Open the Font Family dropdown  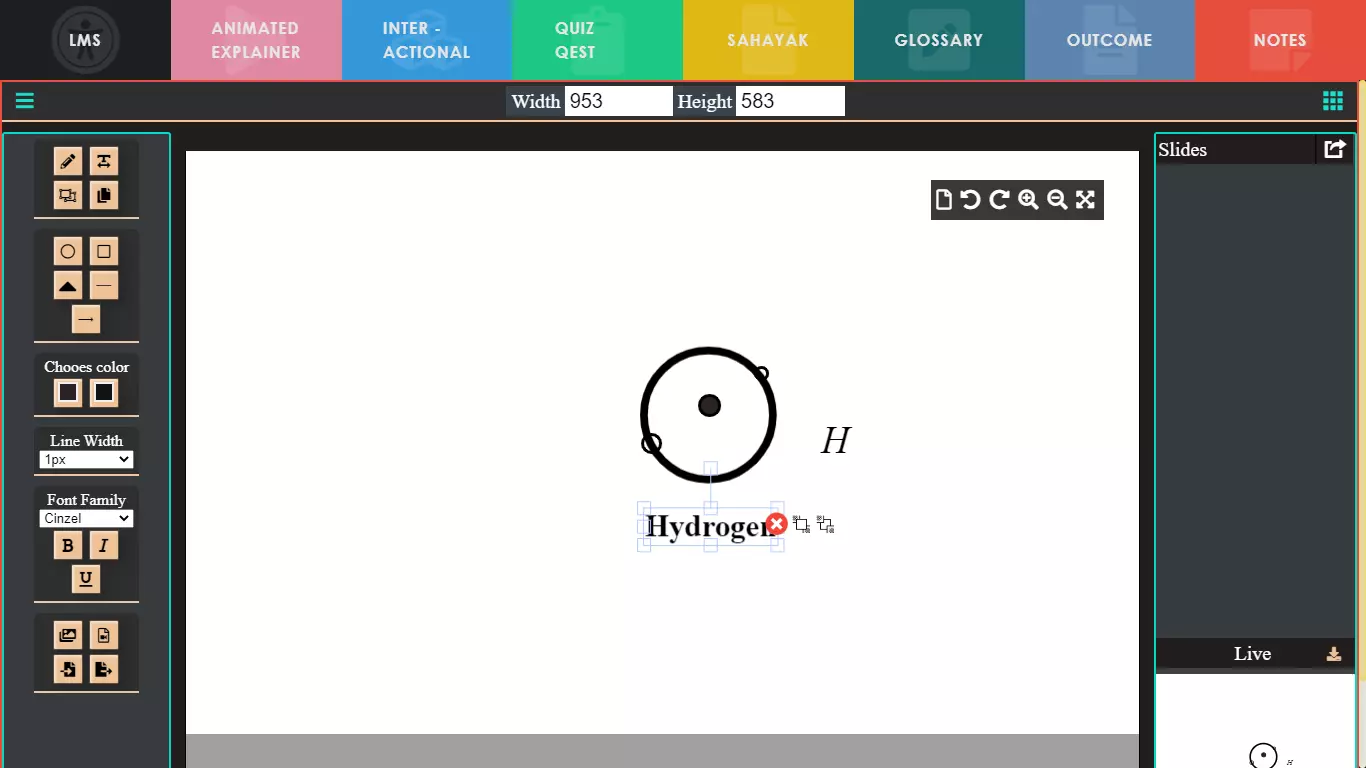point(86,519)
